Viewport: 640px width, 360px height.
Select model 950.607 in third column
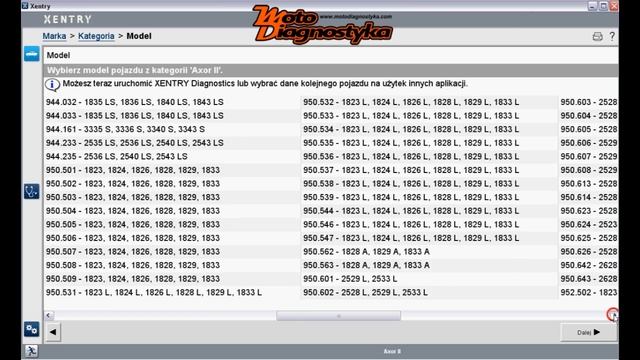(588, 156)
